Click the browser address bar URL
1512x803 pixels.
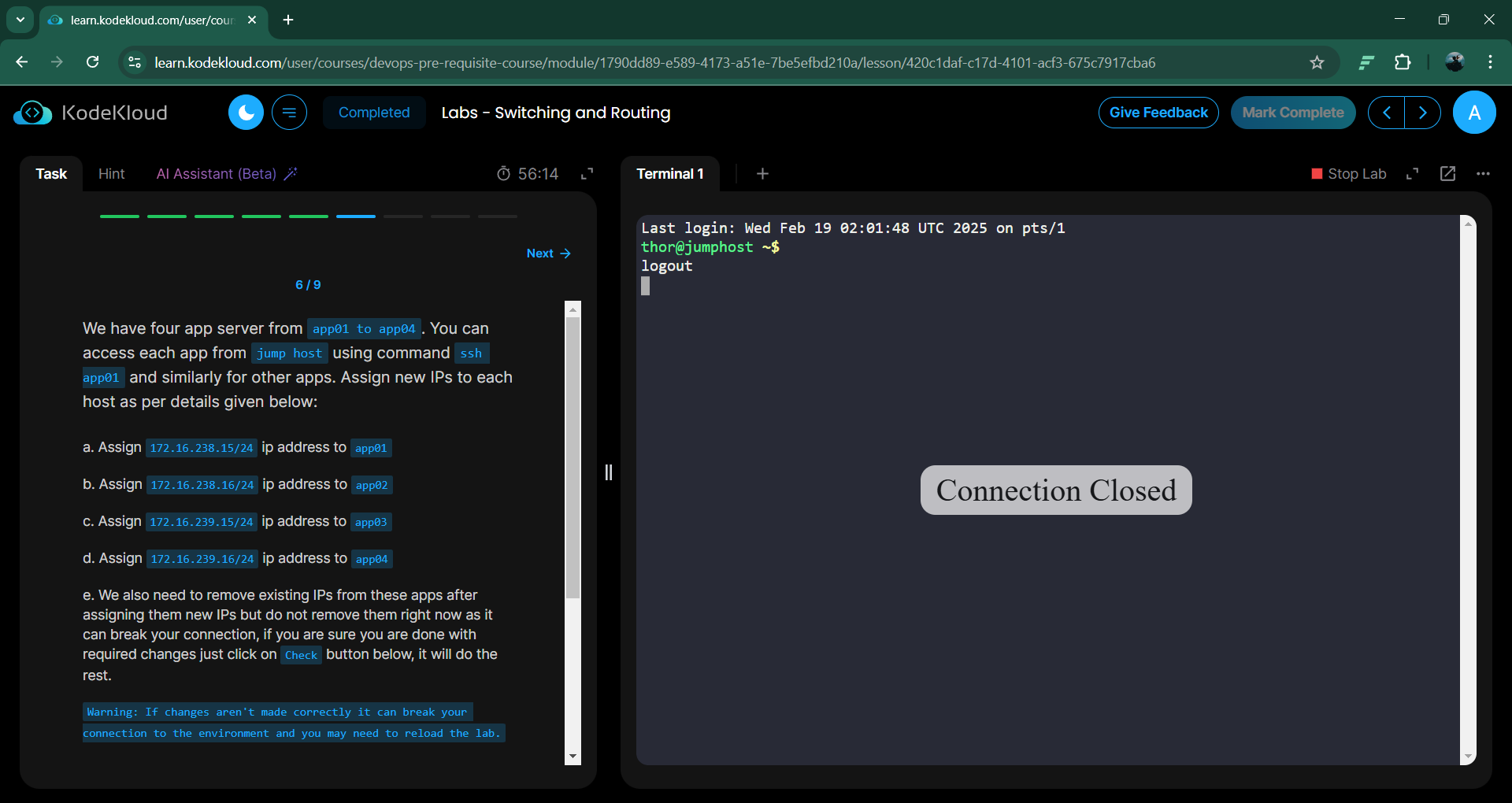[654, 62]
